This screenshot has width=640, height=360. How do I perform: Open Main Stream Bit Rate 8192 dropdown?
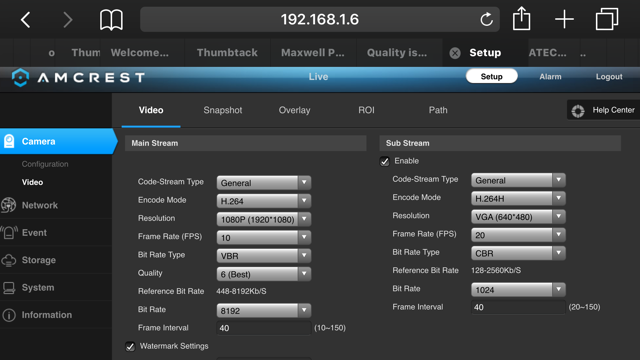click(x=264, y=311)
